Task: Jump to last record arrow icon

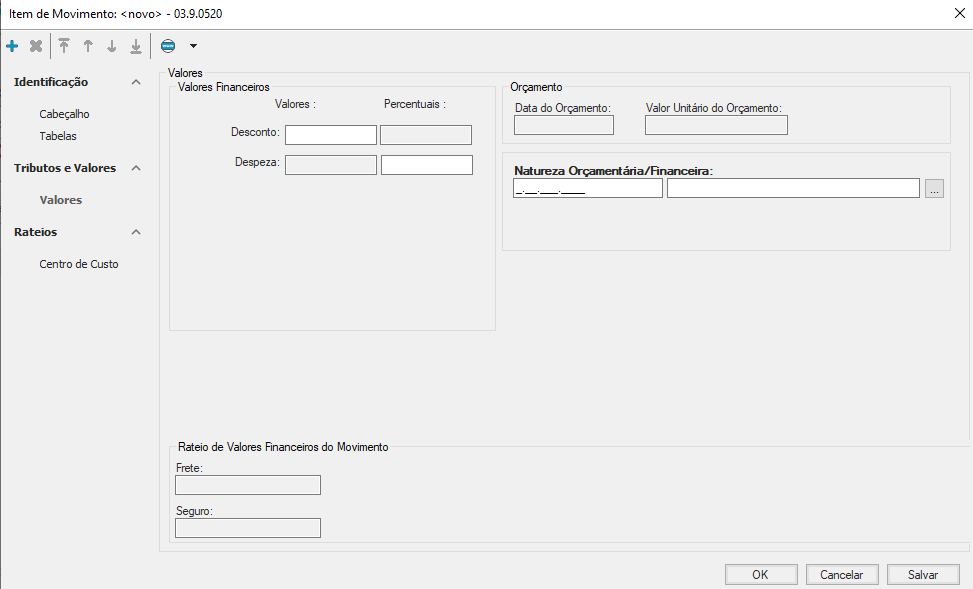Action: [136, 46]
